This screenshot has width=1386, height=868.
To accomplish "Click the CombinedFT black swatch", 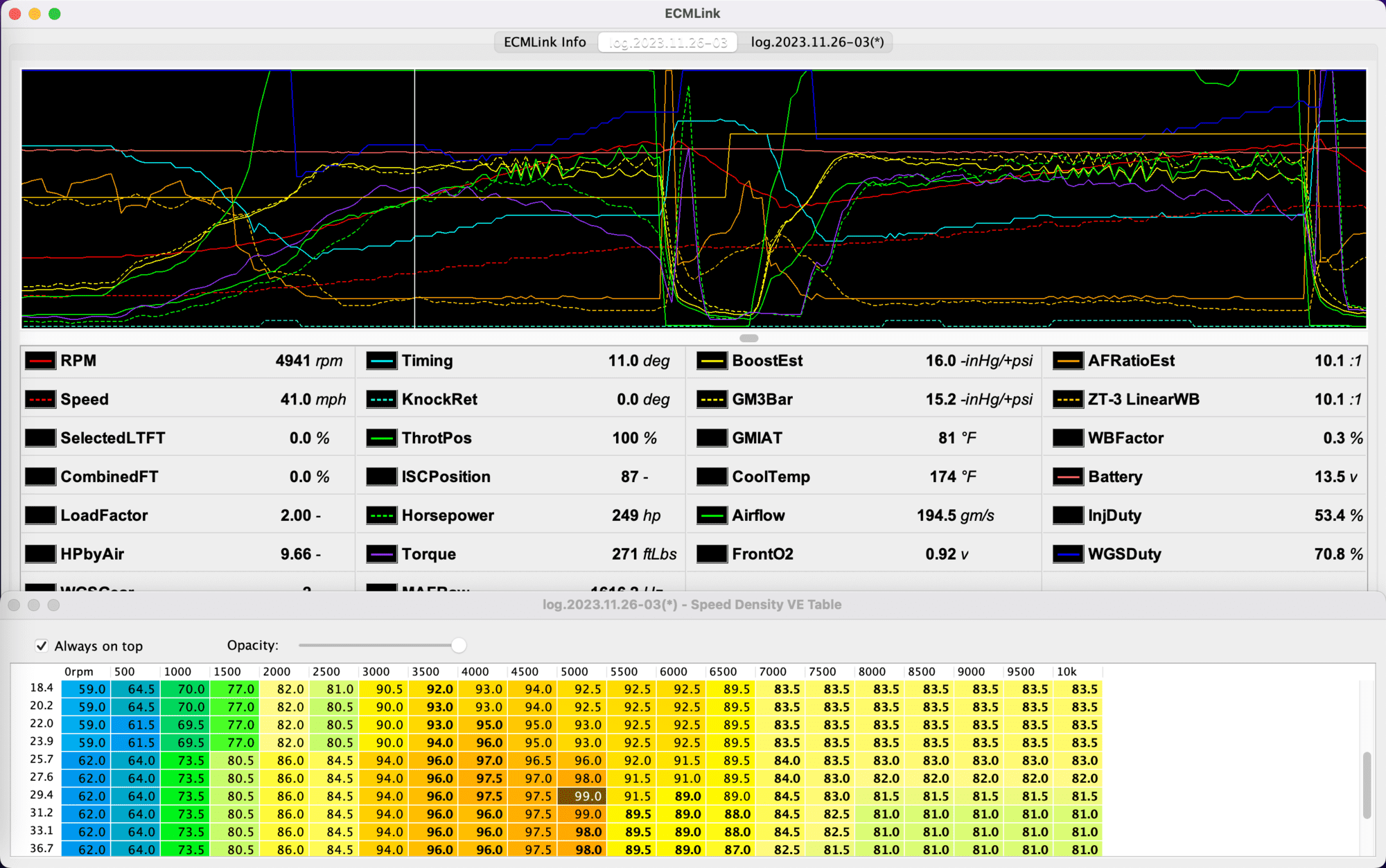I will pyautogui.click(x=40, y=477).
